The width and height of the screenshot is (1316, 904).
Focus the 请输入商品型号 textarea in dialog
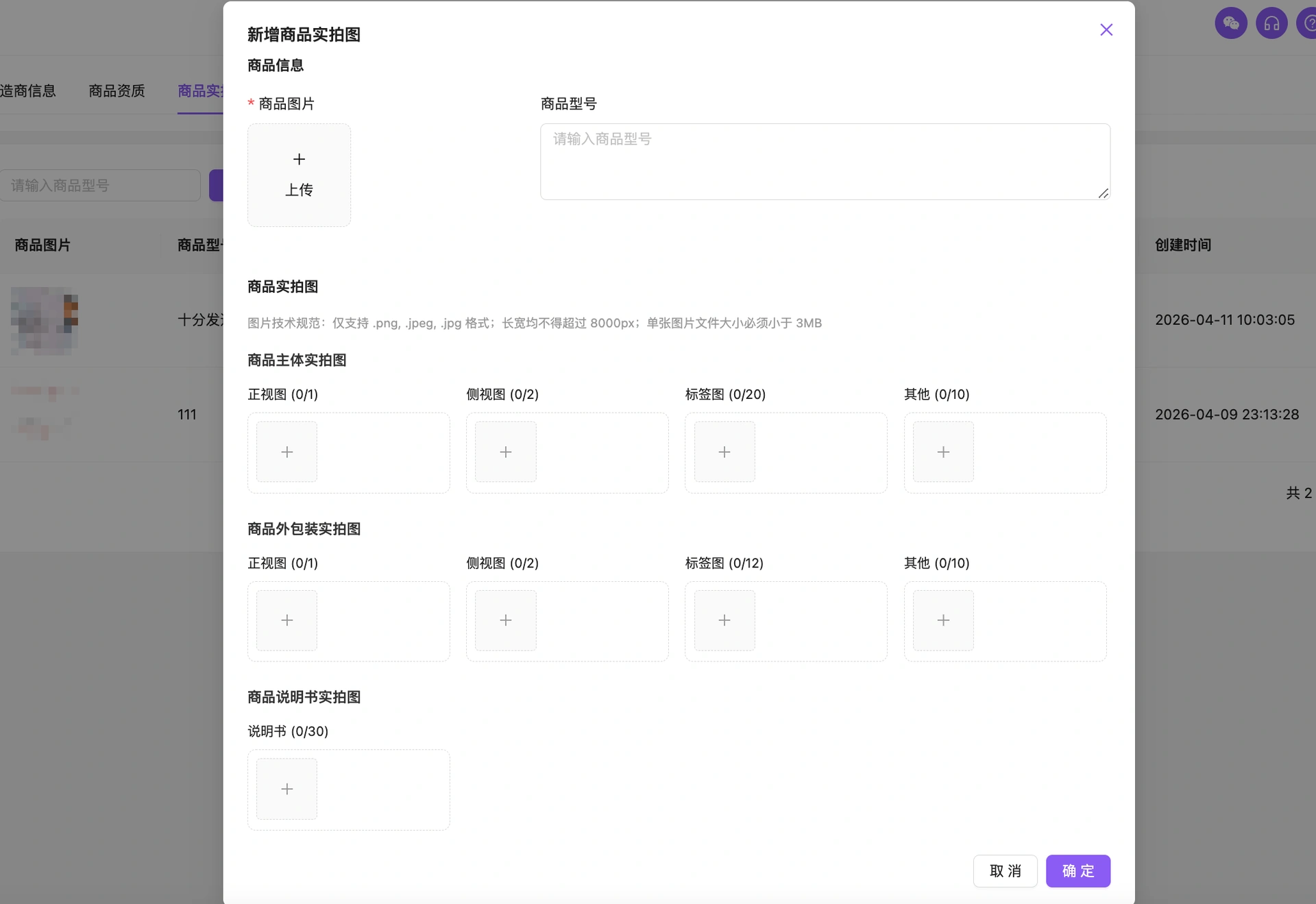(825, 162)
